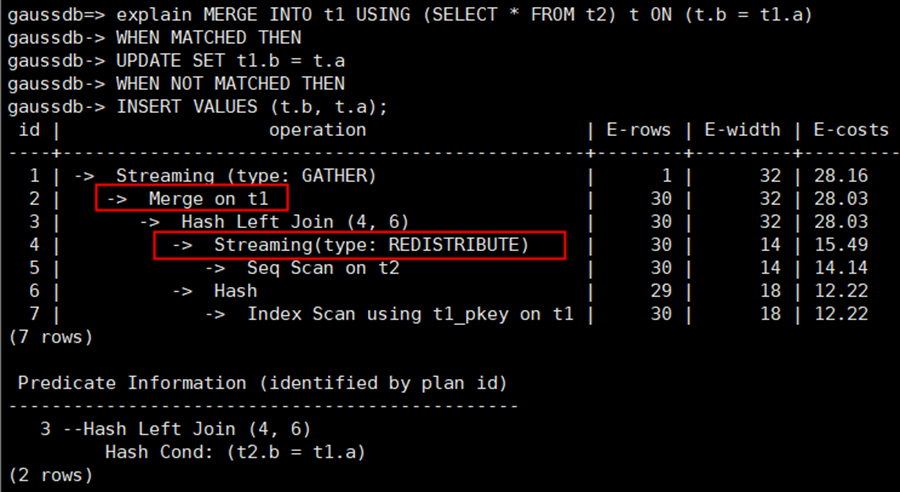900x492 pixels.
Task: Click the "E-costs" column header
Action: [850, 129]
